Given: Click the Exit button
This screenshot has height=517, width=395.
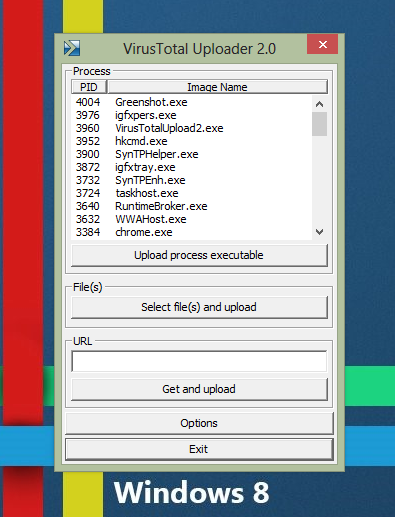Looking at the screenshot, I should 199,449.
